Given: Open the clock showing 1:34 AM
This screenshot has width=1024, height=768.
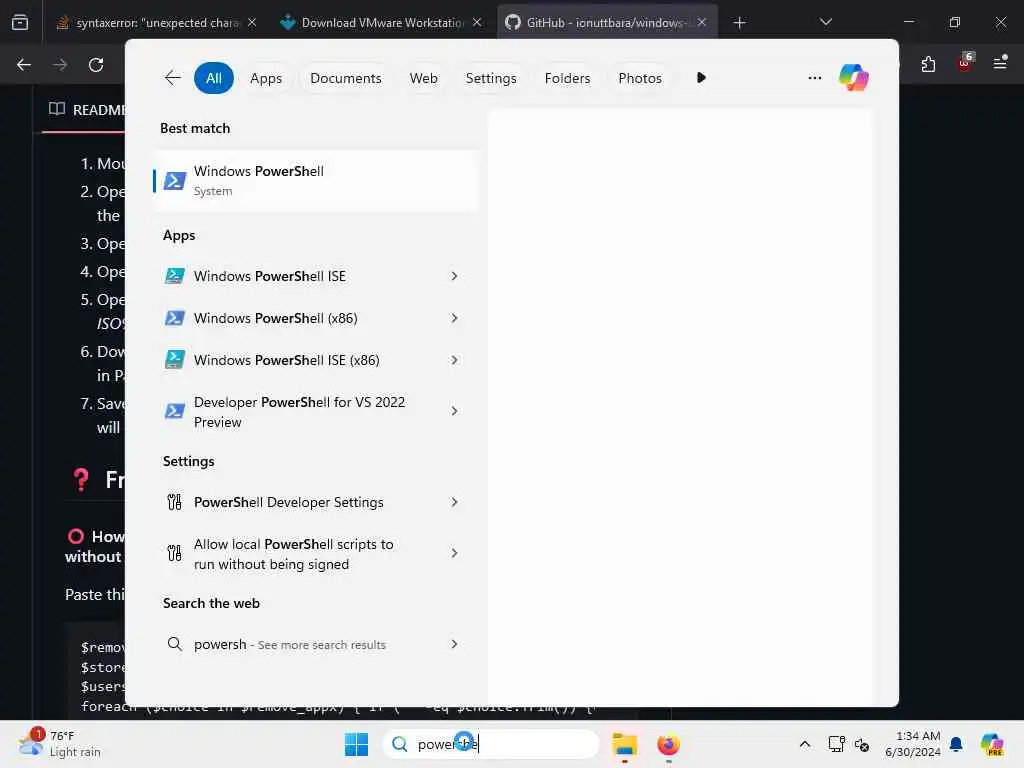Looking at the screenshot, I should coord(913,744).
